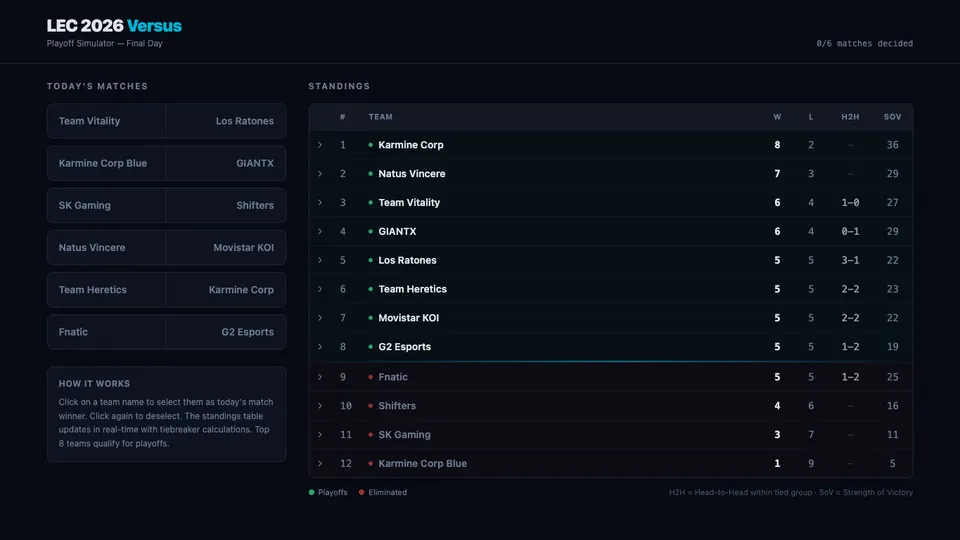Select the Los Ratones name in standings
This screenshot has width=960, height=540.
tap(407, 260)
